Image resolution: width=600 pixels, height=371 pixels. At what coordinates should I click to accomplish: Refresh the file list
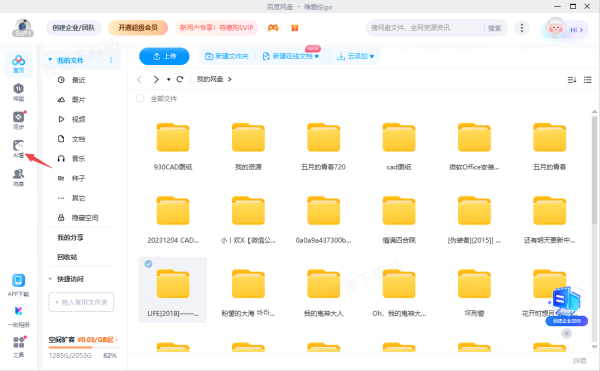(180, 79)
